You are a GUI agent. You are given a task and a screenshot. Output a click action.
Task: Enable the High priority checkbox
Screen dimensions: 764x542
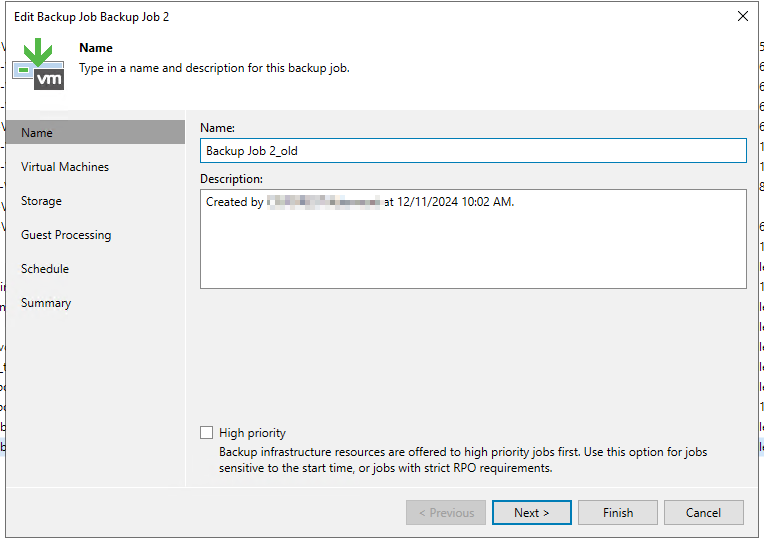207,433
